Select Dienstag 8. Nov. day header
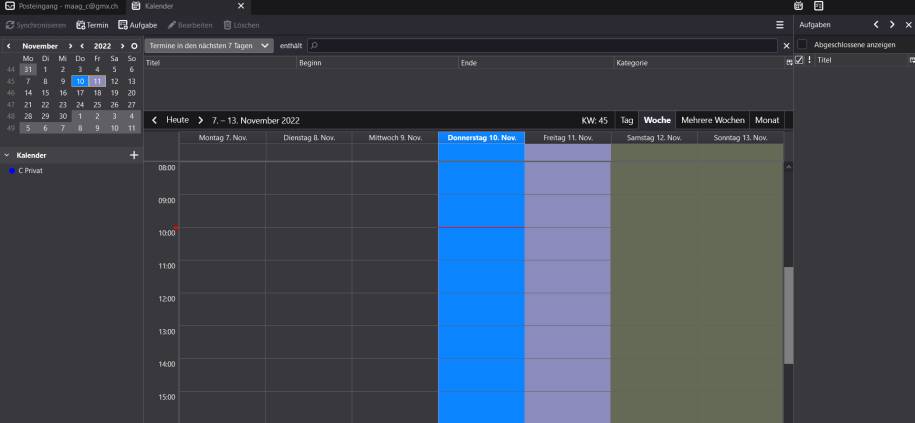 (x=309, y=138)
